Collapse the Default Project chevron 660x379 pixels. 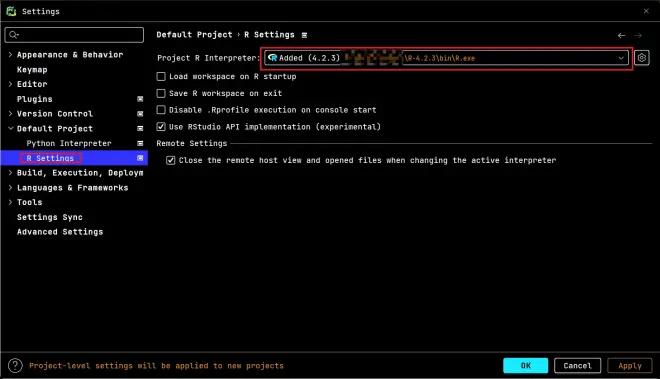point(11,128)
